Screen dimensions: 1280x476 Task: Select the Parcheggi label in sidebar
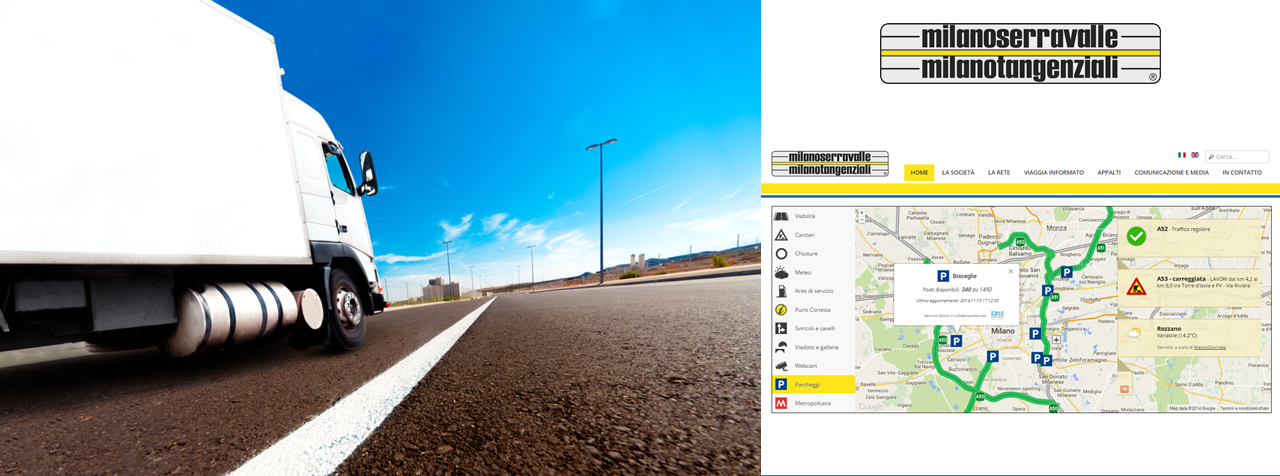pyautogui.click(x=807, y=384)
